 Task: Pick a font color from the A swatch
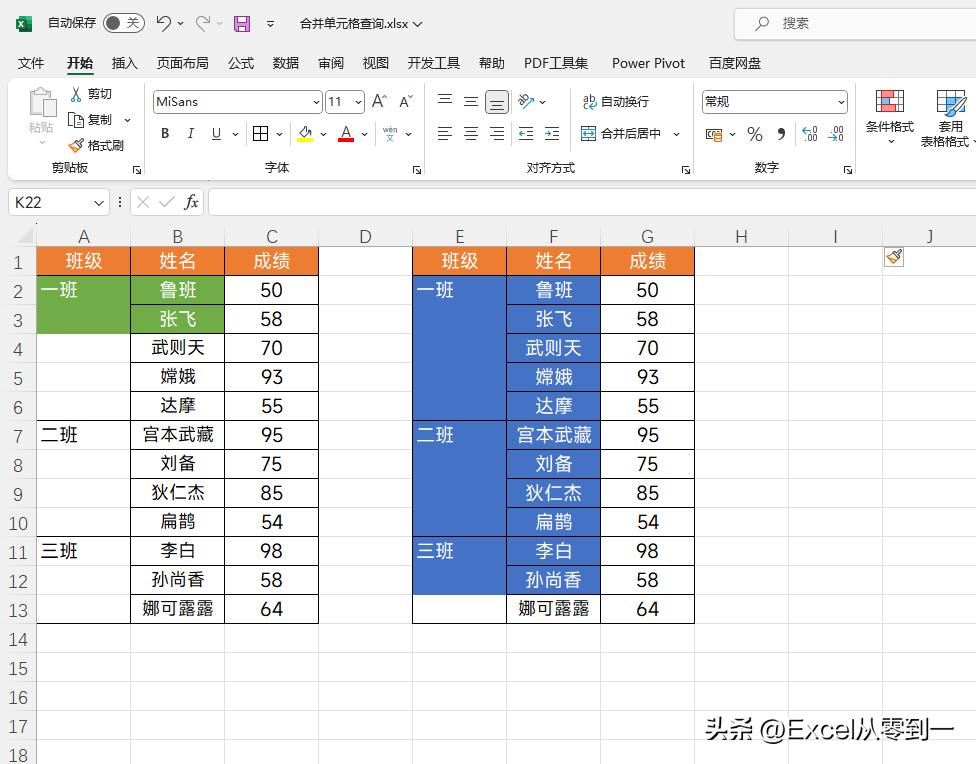tap(345, 134)
